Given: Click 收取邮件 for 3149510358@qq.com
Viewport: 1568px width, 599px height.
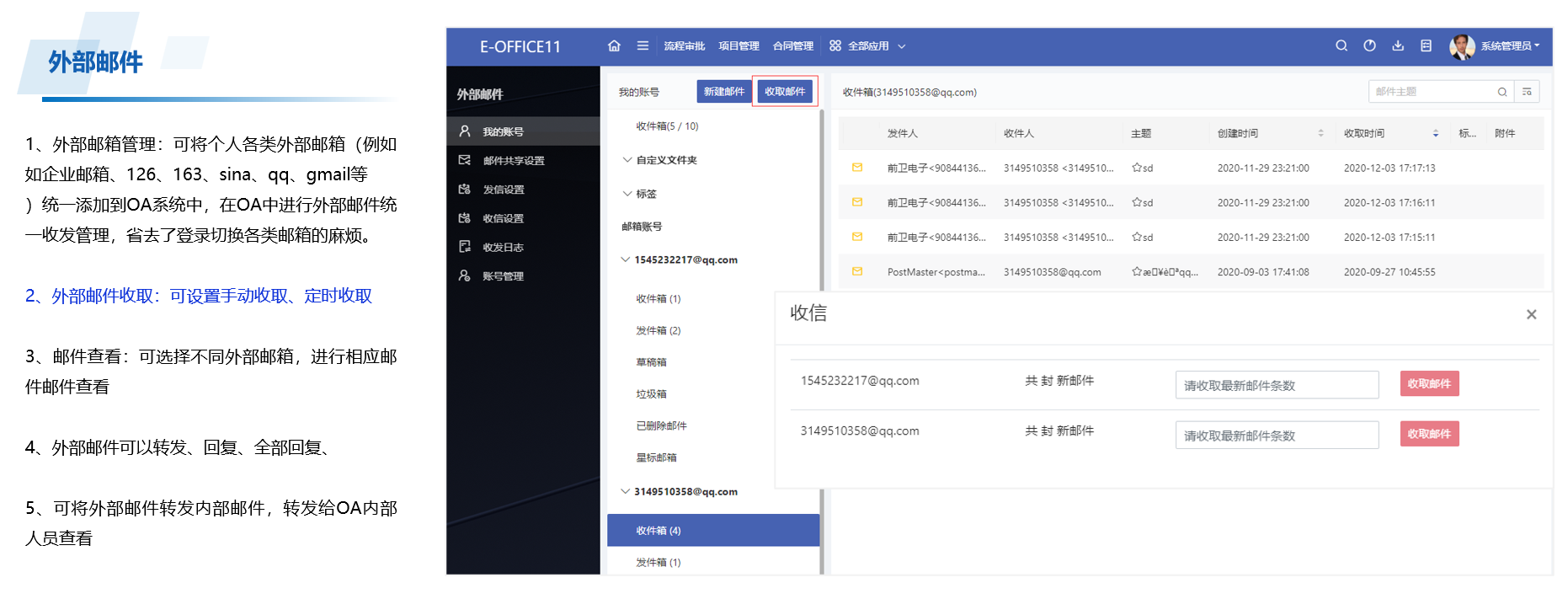Looking at the screenshot, I should [1429, 434].
